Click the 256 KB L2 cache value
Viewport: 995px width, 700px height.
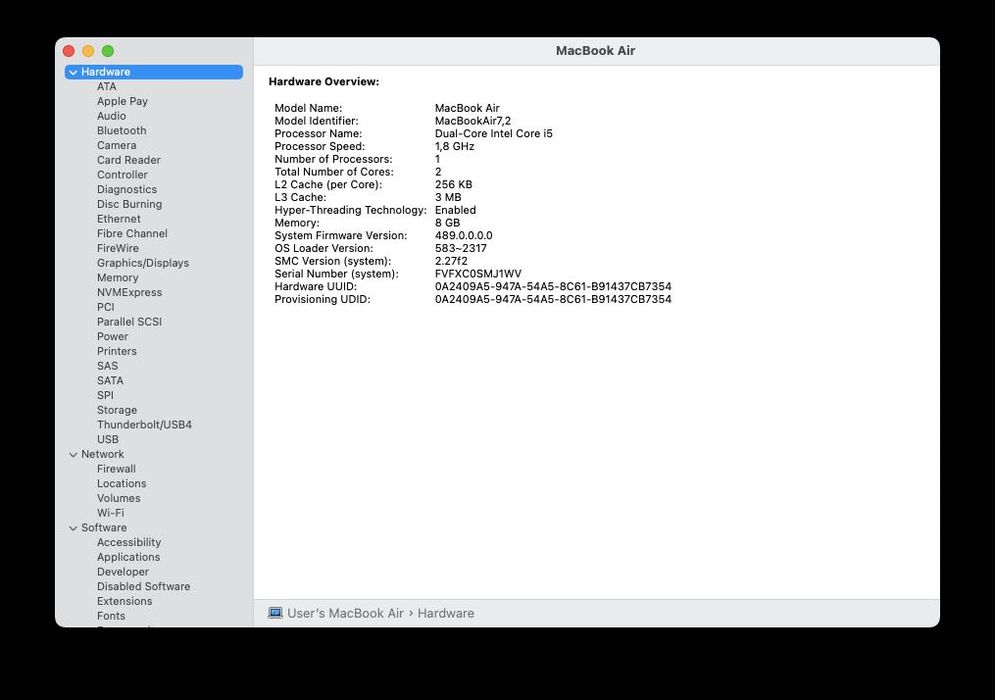[453, 184]
